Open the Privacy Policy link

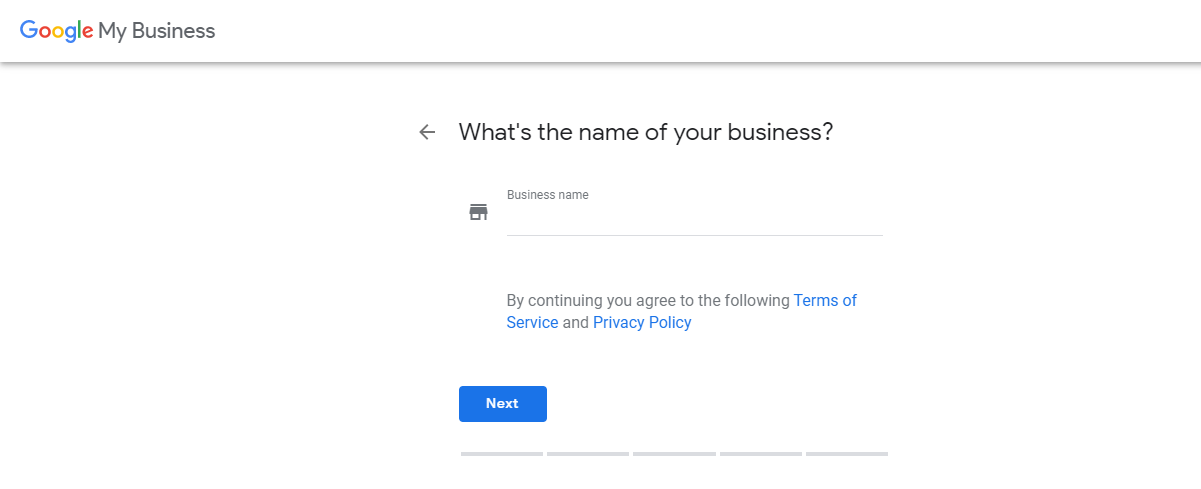[x=642, y=322]
